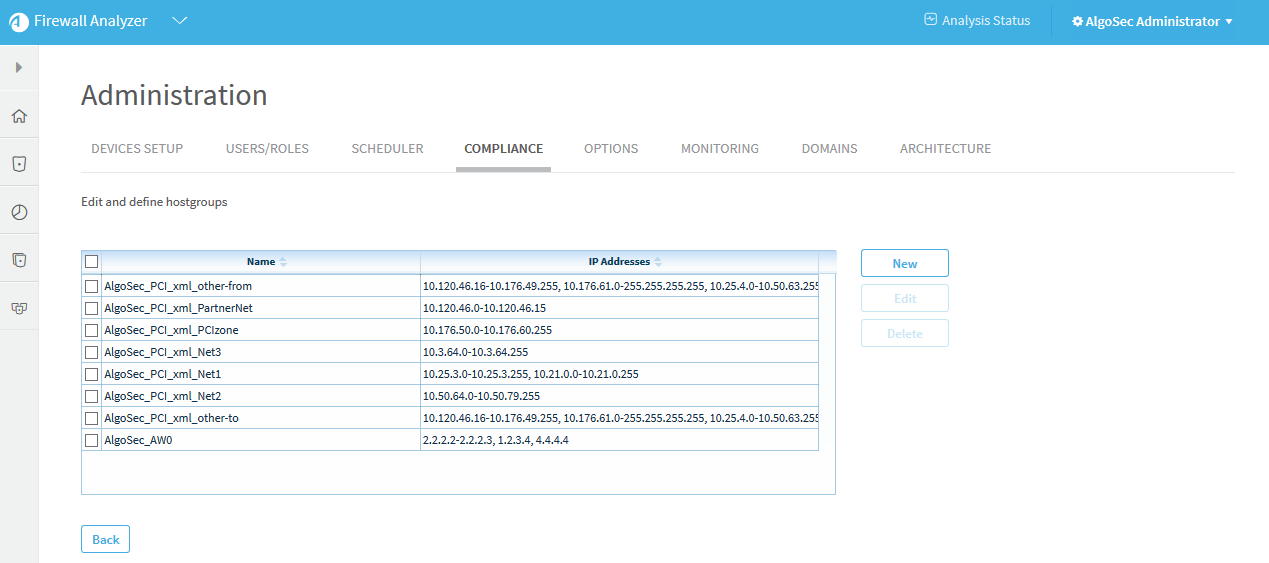
Task: Open the bottom linked-devices sidebar icon
Action: coord(19,308)
